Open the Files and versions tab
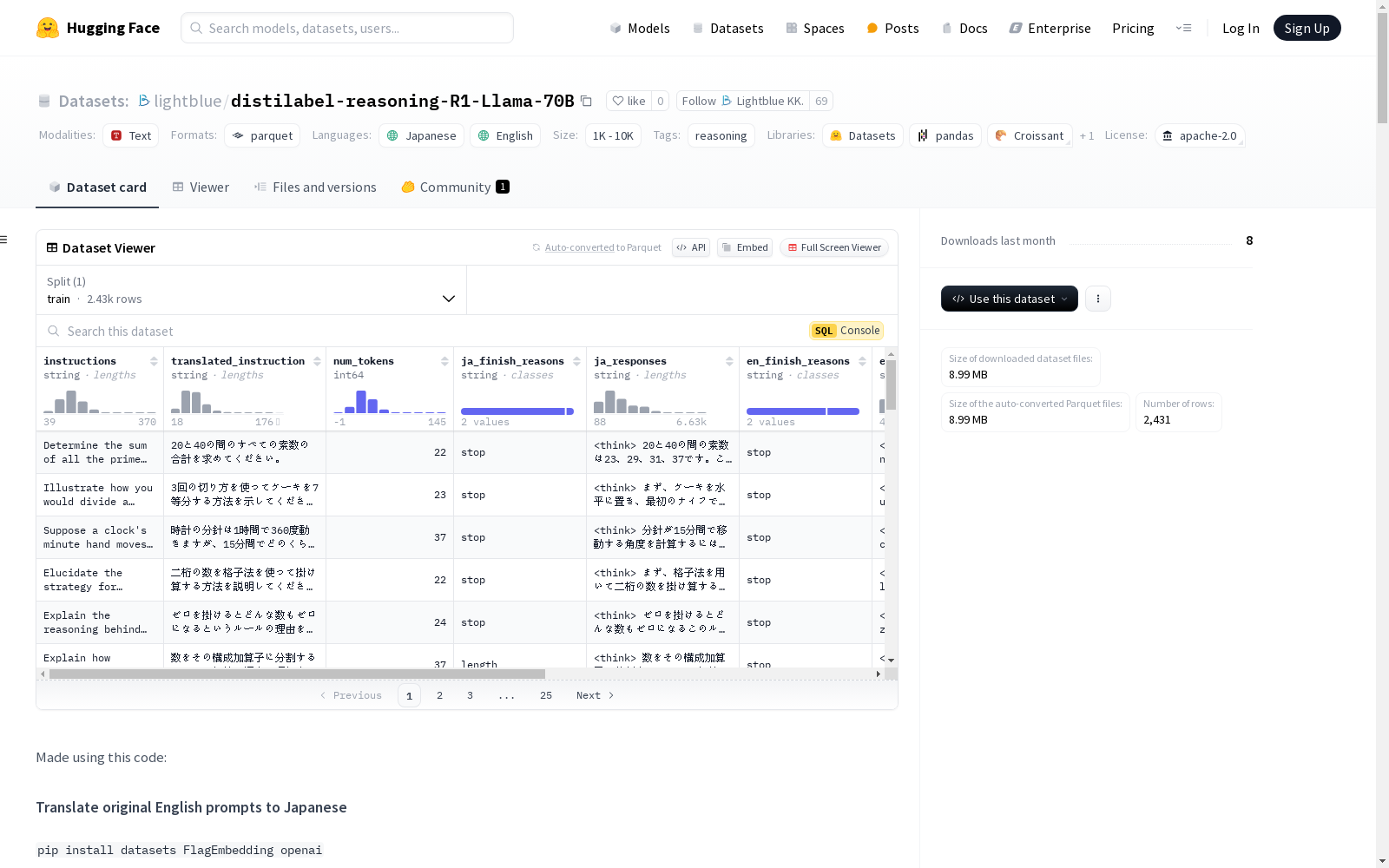Image resolution: width=1389 pixels, height=868 pixels. click(x=315, y=187)
